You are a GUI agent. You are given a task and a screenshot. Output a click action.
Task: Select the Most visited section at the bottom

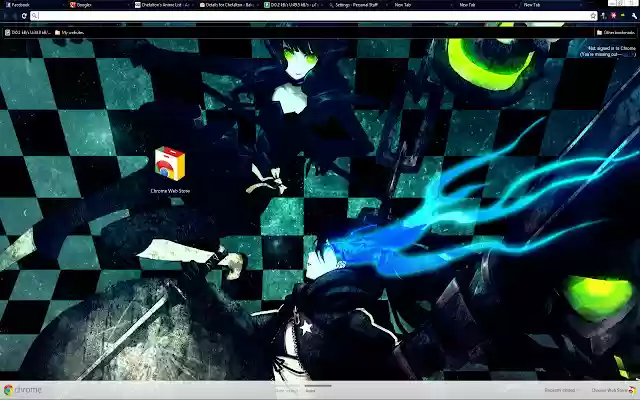[x=287, y=391]
